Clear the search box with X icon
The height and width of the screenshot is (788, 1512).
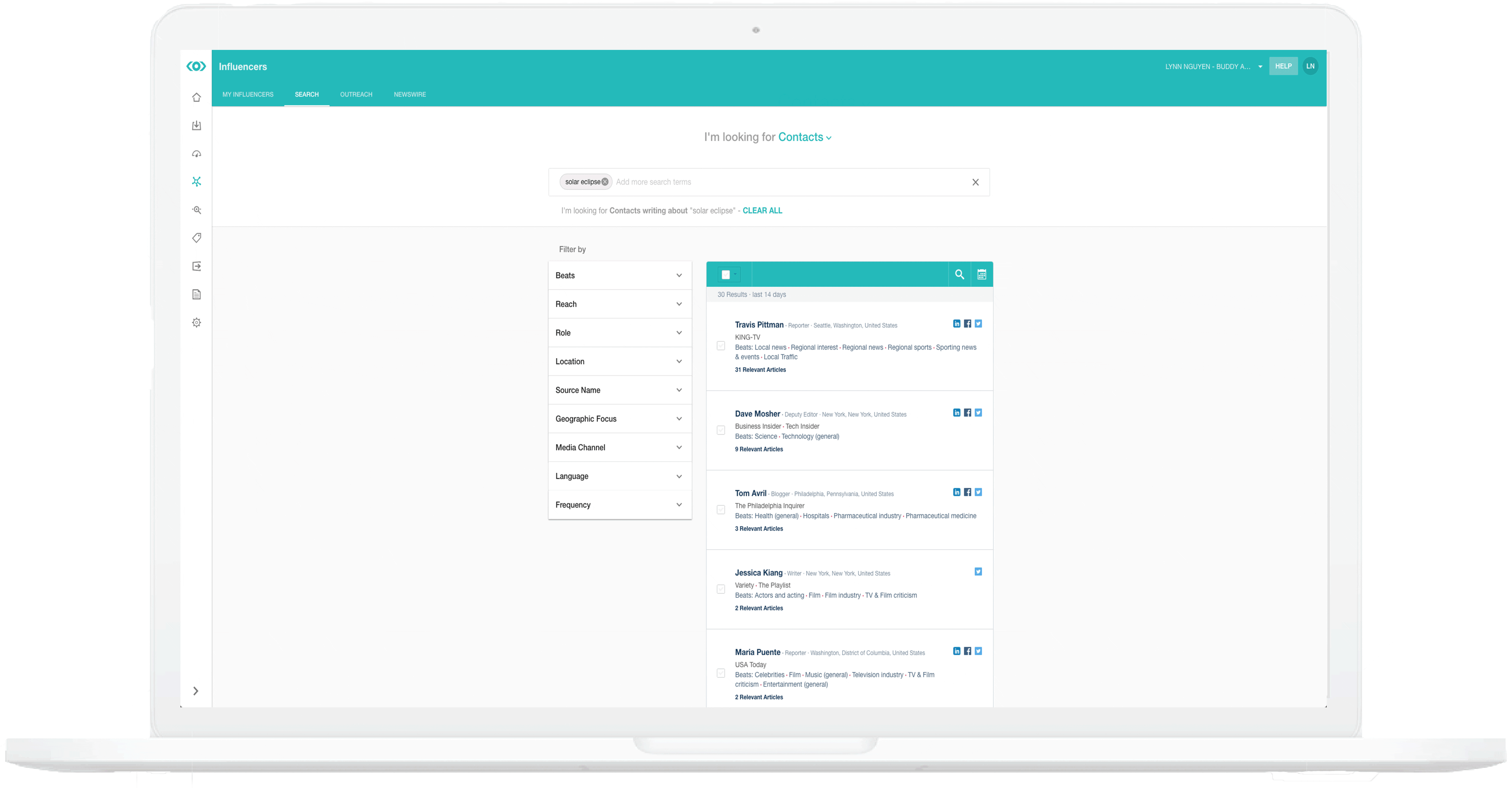pyautogui.click(x=976, y=182)
